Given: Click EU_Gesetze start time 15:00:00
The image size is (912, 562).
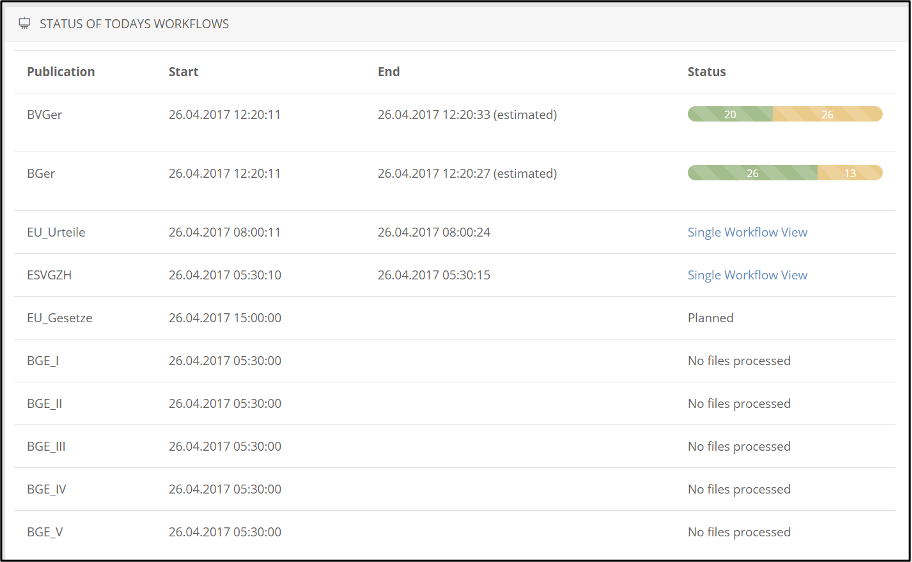Looking at the screenshot, I should pos(225,318).
